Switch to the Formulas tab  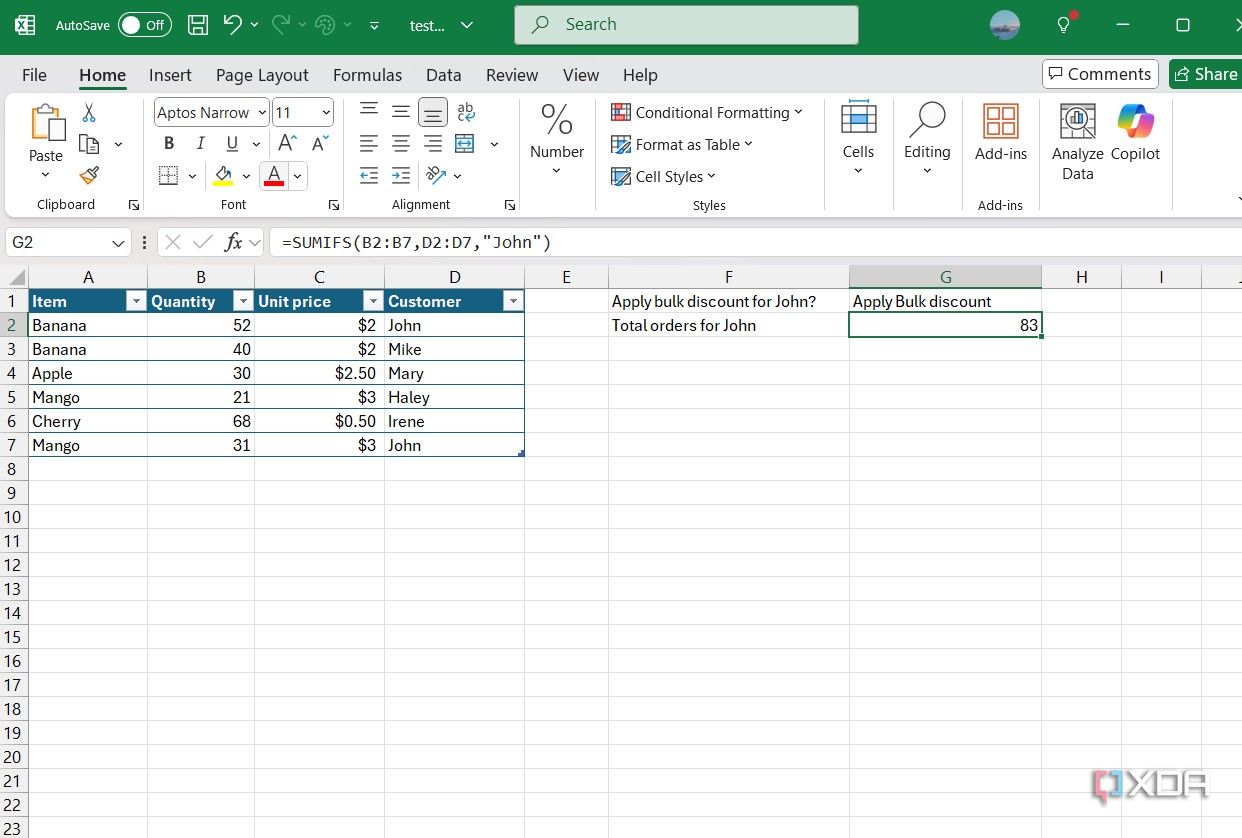pos(367,75)
